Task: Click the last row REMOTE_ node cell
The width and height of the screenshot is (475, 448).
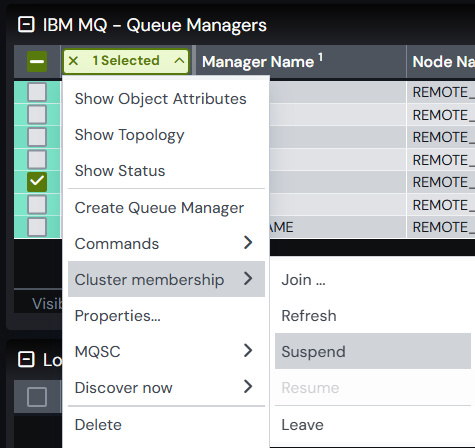Action: [441, 227]
